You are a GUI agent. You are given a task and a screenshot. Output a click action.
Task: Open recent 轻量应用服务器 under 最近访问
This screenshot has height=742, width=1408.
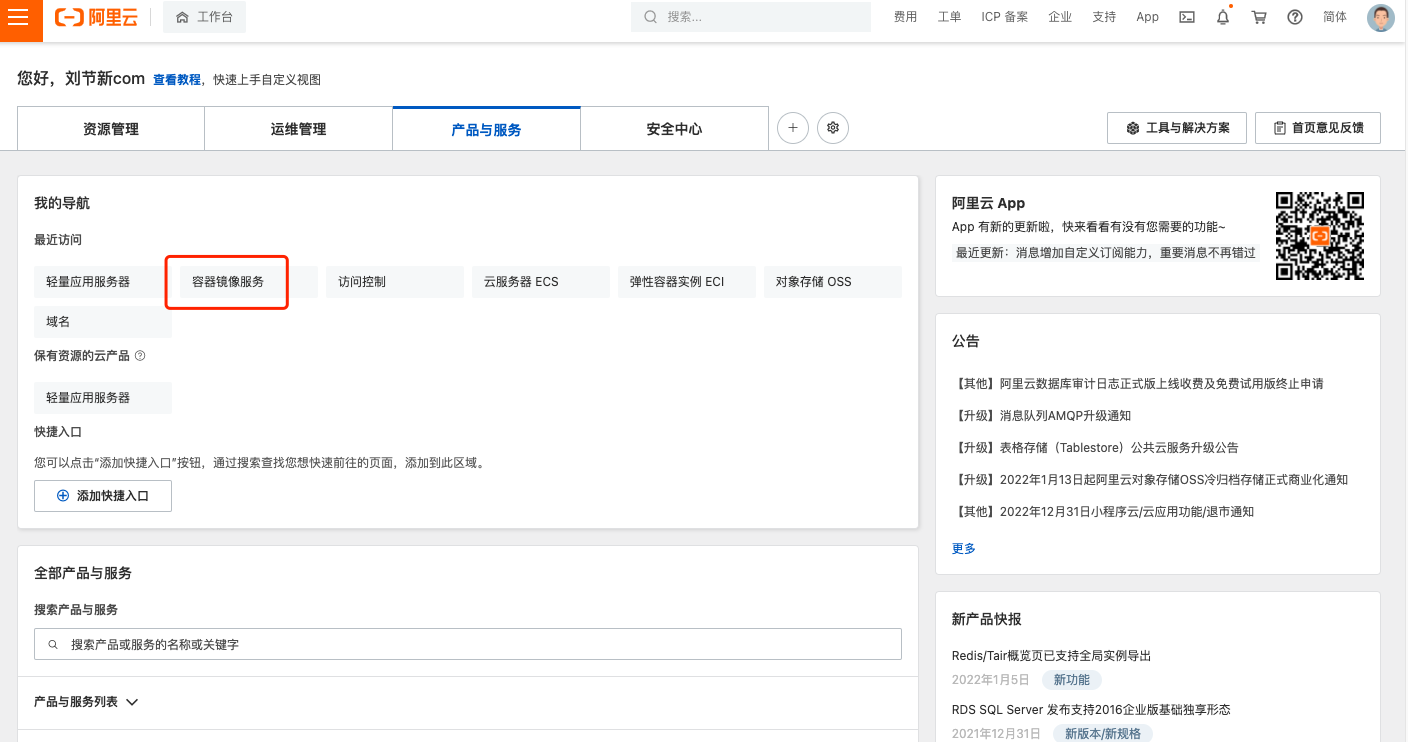[x=103, y=282]
